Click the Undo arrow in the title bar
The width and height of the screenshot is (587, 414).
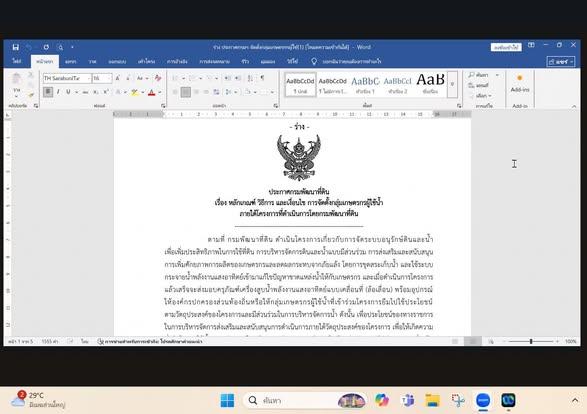coord(28,47)
